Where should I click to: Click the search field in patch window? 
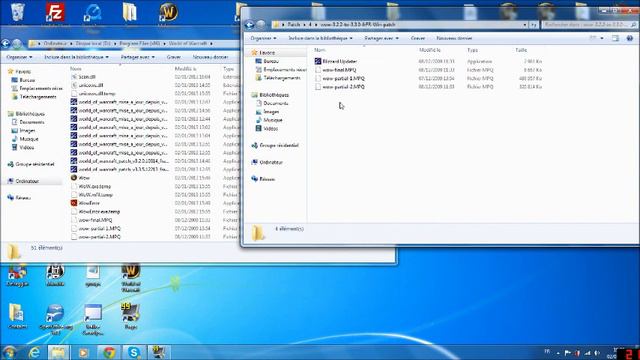[x=589, y=25]
